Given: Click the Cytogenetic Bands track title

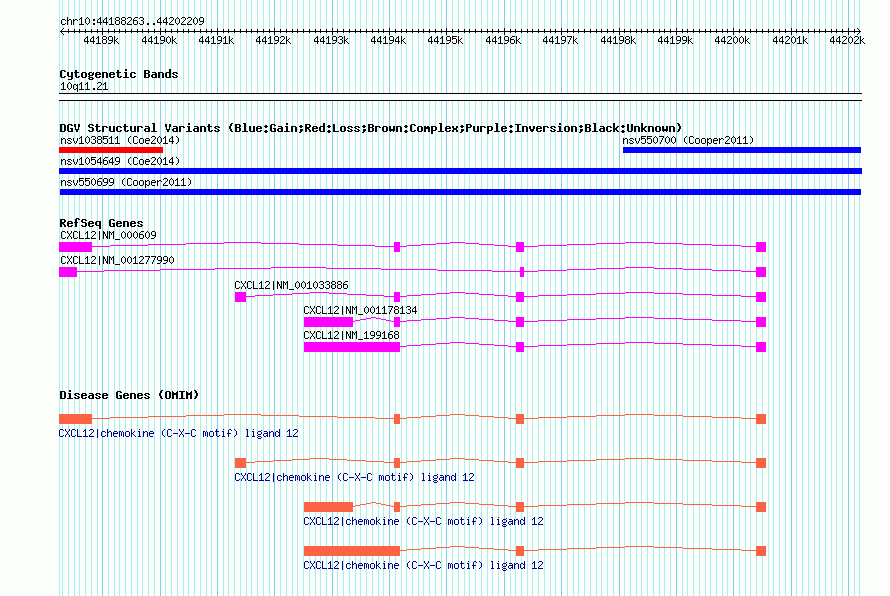Looking at the screenshot, I should pos(119,74).
